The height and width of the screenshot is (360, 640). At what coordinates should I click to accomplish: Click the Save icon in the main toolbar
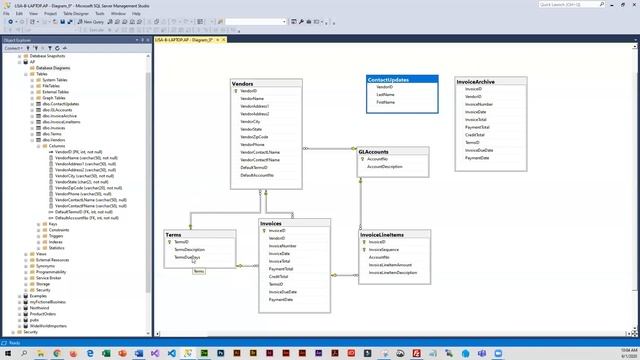point(62,22)
